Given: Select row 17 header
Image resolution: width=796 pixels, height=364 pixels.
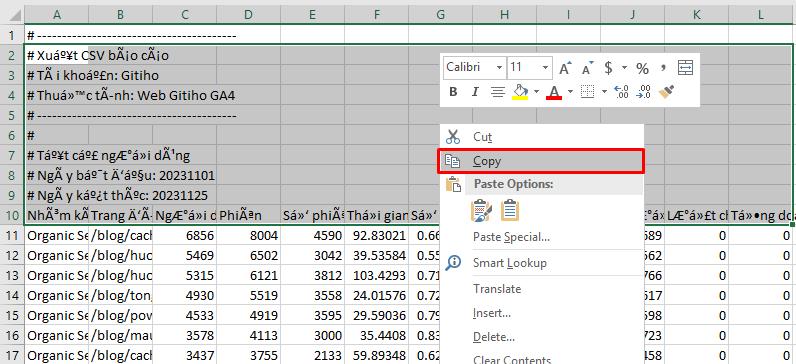Looking at the screenshot, I should click(x=12, y=355).
